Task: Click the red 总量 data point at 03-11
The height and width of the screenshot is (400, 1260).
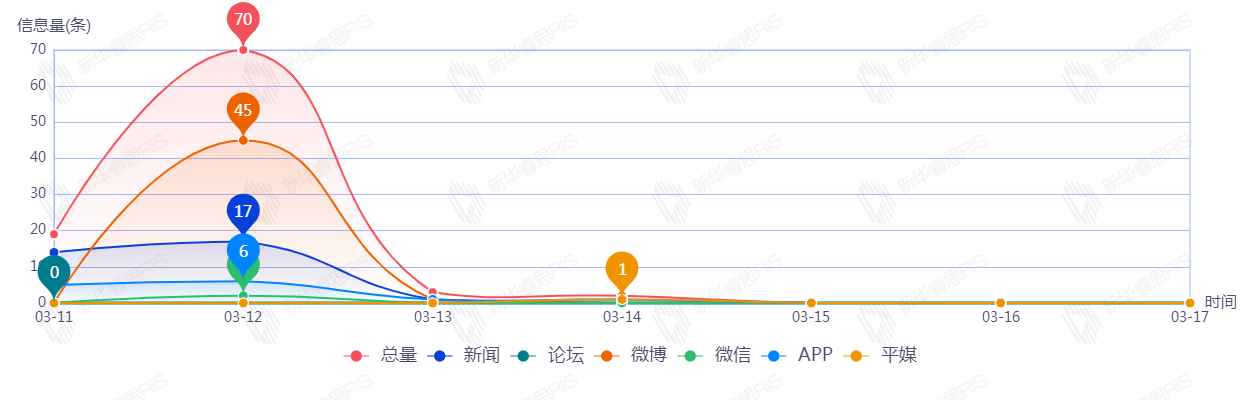Action: click(x=54, y=234)
